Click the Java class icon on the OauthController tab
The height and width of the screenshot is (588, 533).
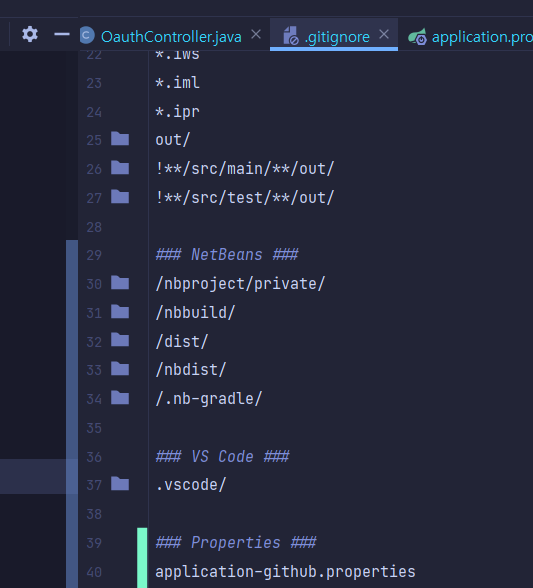tap(87, 36)
